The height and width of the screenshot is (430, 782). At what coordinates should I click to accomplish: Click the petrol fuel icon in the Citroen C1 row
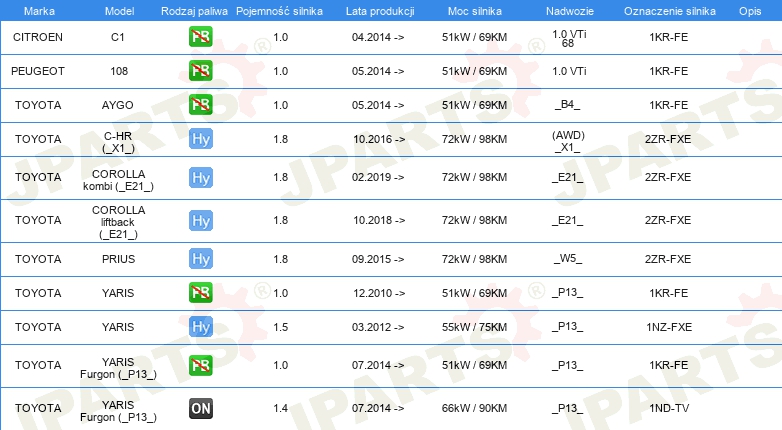point(200,37)
